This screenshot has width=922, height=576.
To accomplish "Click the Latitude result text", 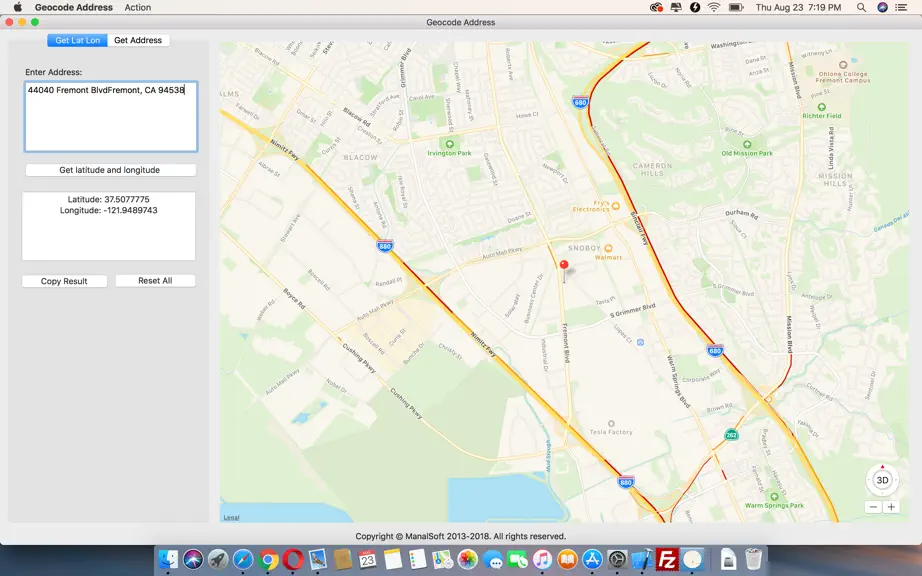I will [108, 199].
